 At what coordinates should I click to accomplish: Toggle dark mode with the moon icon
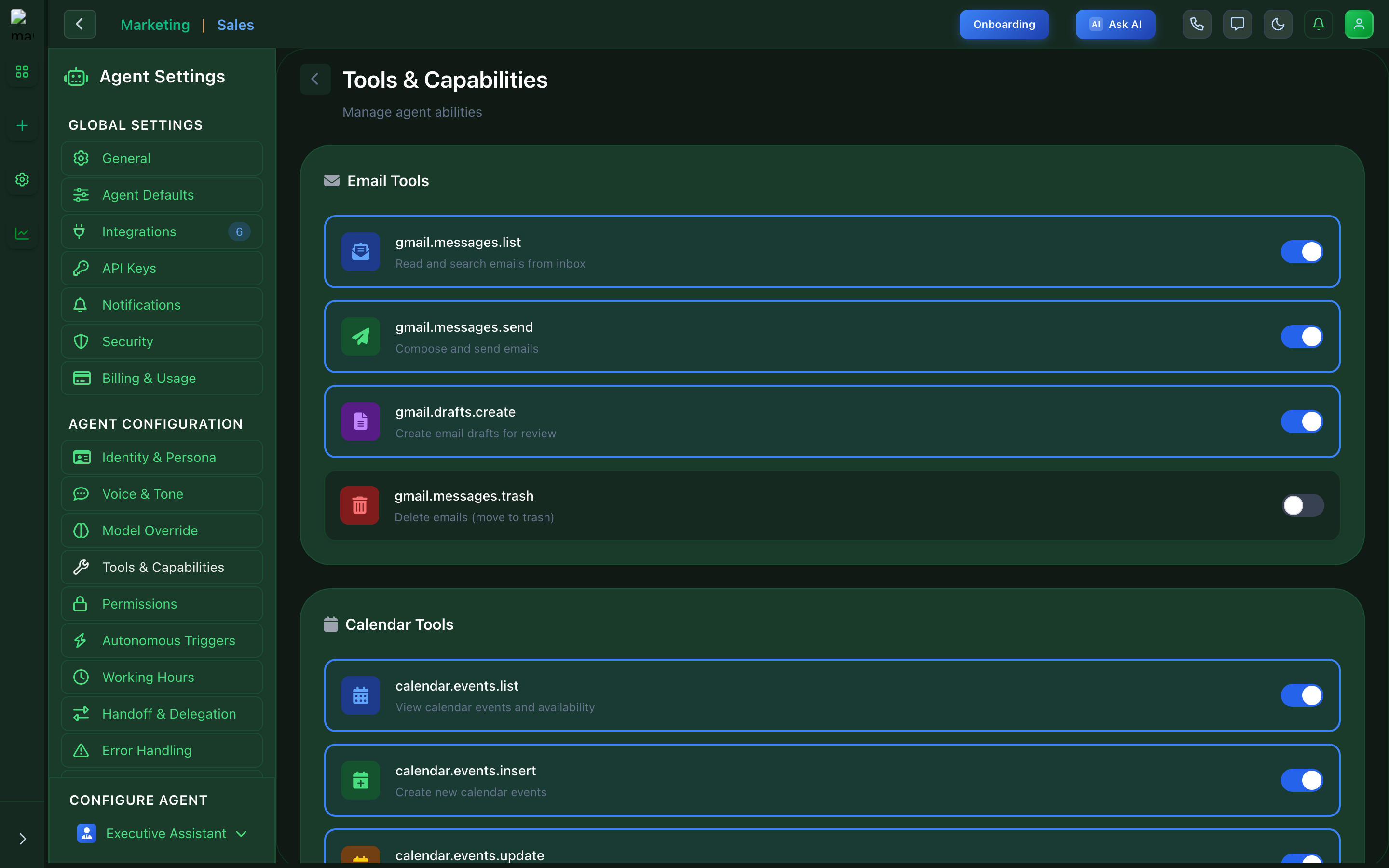tap(1278, 24)
